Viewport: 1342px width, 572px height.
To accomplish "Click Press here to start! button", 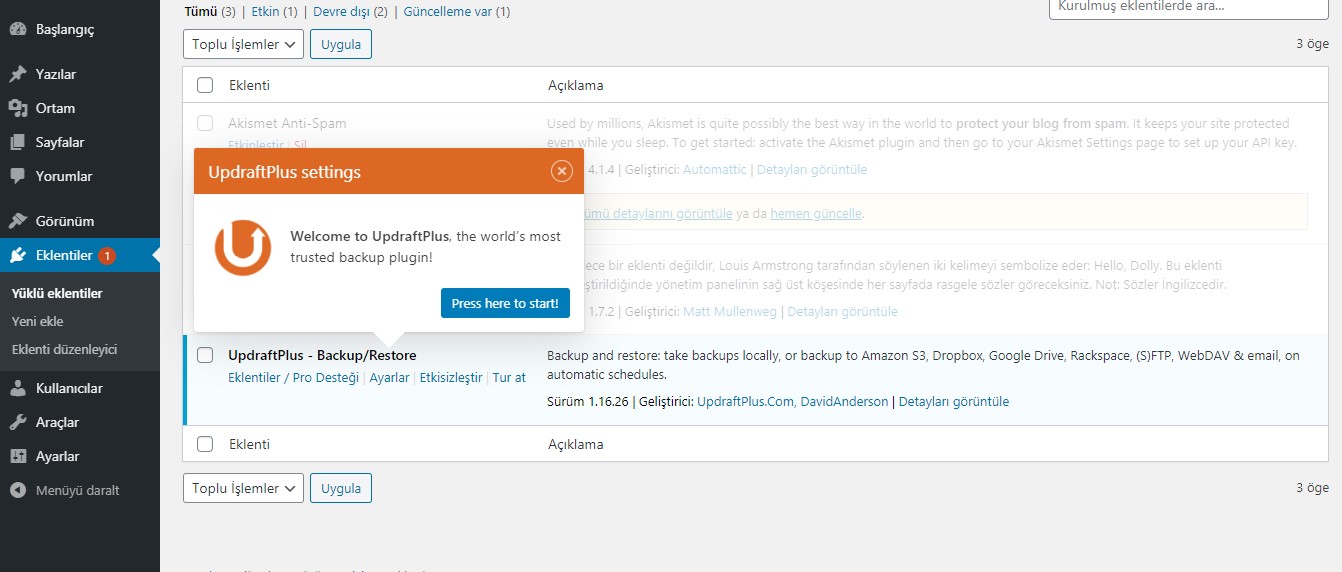I will click(x=505, y=303).
